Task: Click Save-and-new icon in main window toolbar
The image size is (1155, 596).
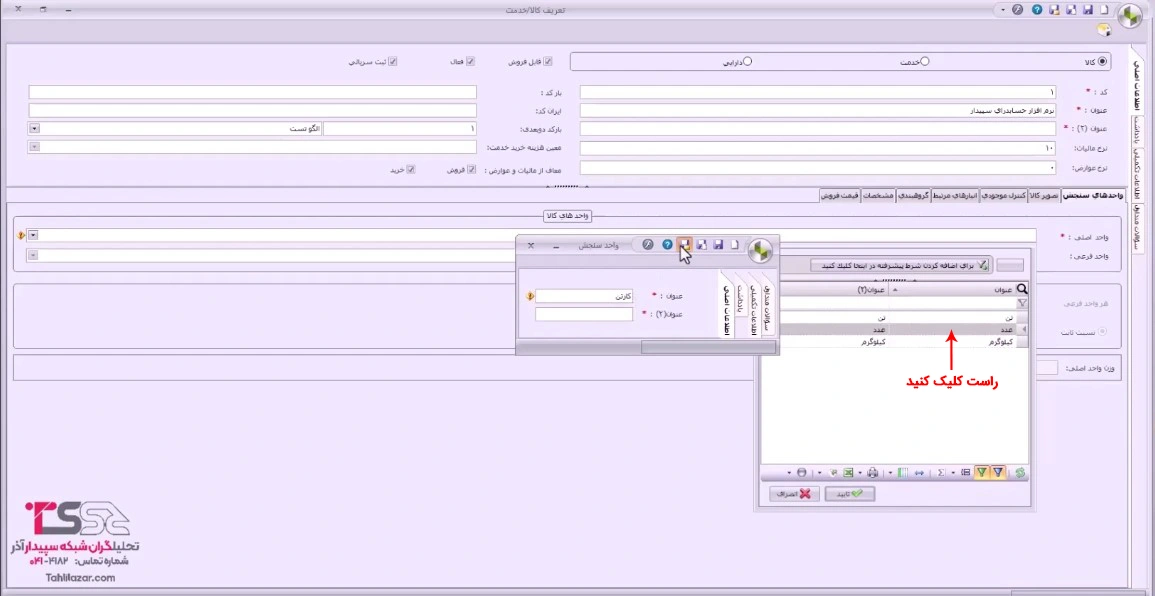Action: [1071, 10]
